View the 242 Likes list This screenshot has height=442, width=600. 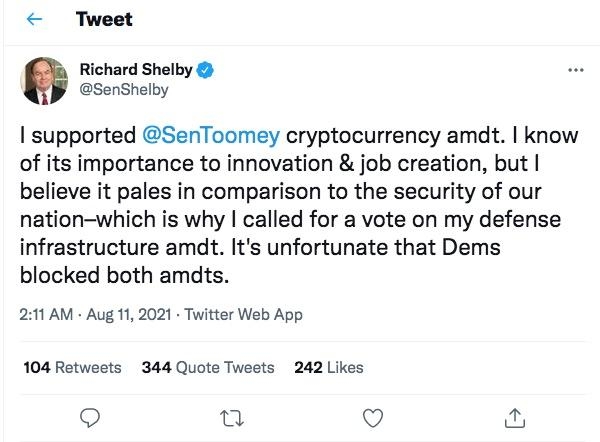329,367
